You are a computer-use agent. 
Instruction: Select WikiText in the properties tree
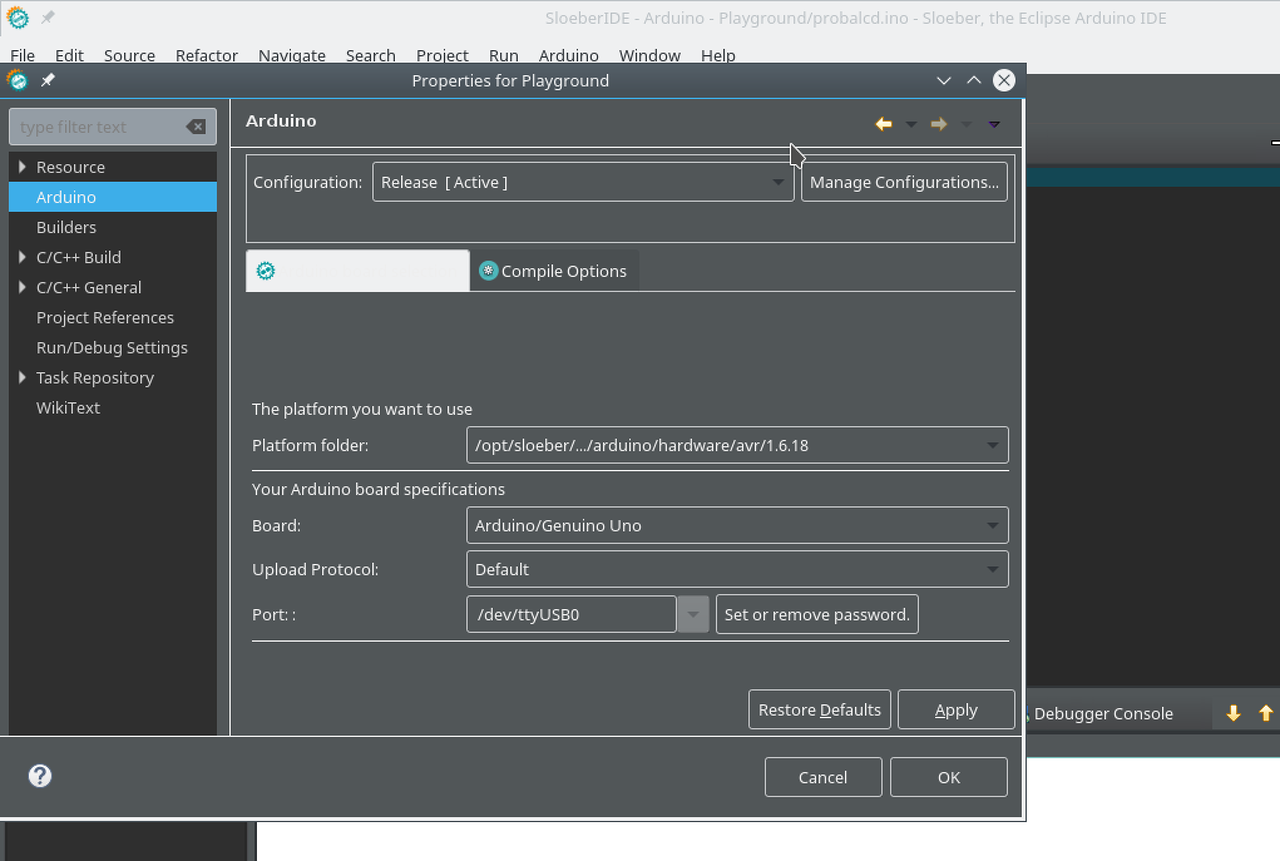(68, 407)
